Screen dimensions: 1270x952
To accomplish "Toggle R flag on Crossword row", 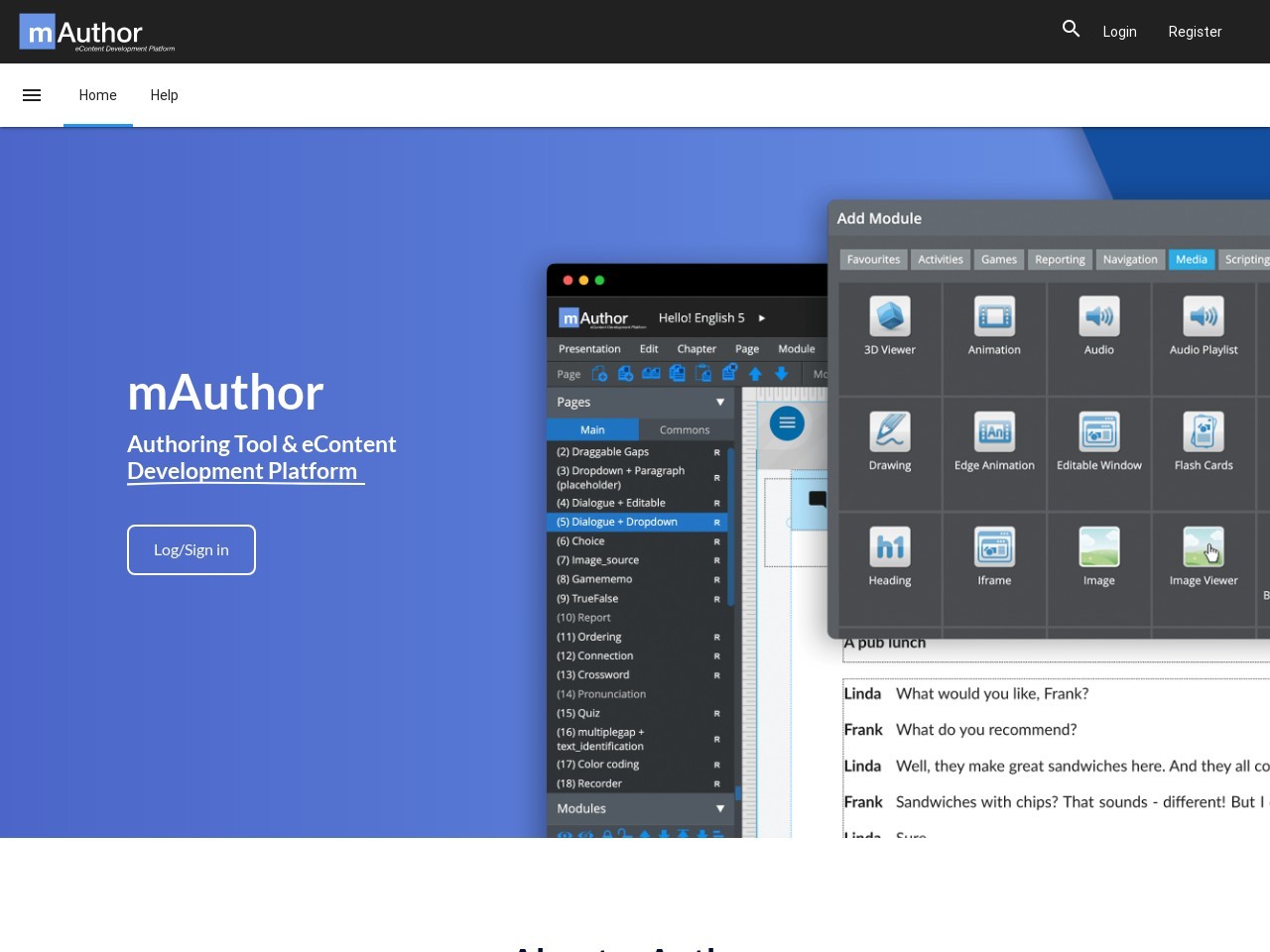I will (x=716, y=675).
